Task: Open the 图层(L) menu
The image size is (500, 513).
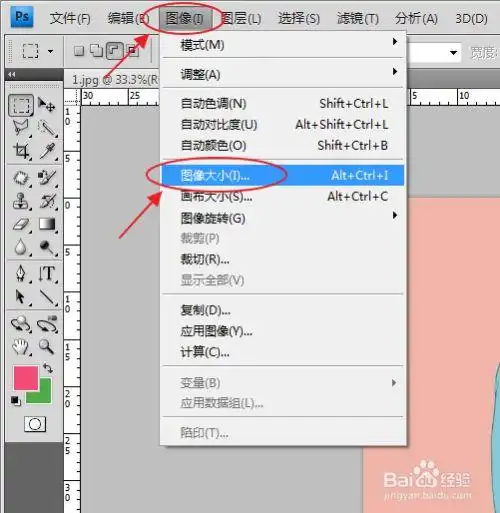Action: [241, 18]
